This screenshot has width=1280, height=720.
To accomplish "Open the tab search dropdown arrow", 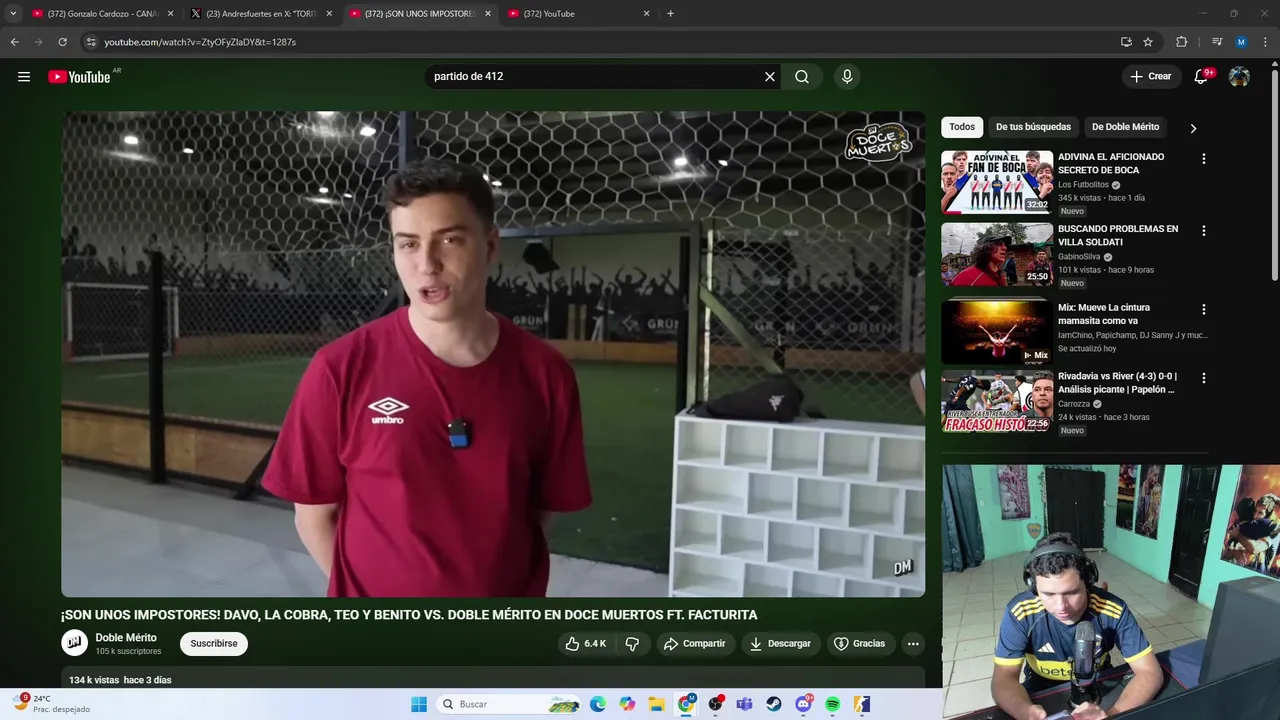I will point(13,14).
